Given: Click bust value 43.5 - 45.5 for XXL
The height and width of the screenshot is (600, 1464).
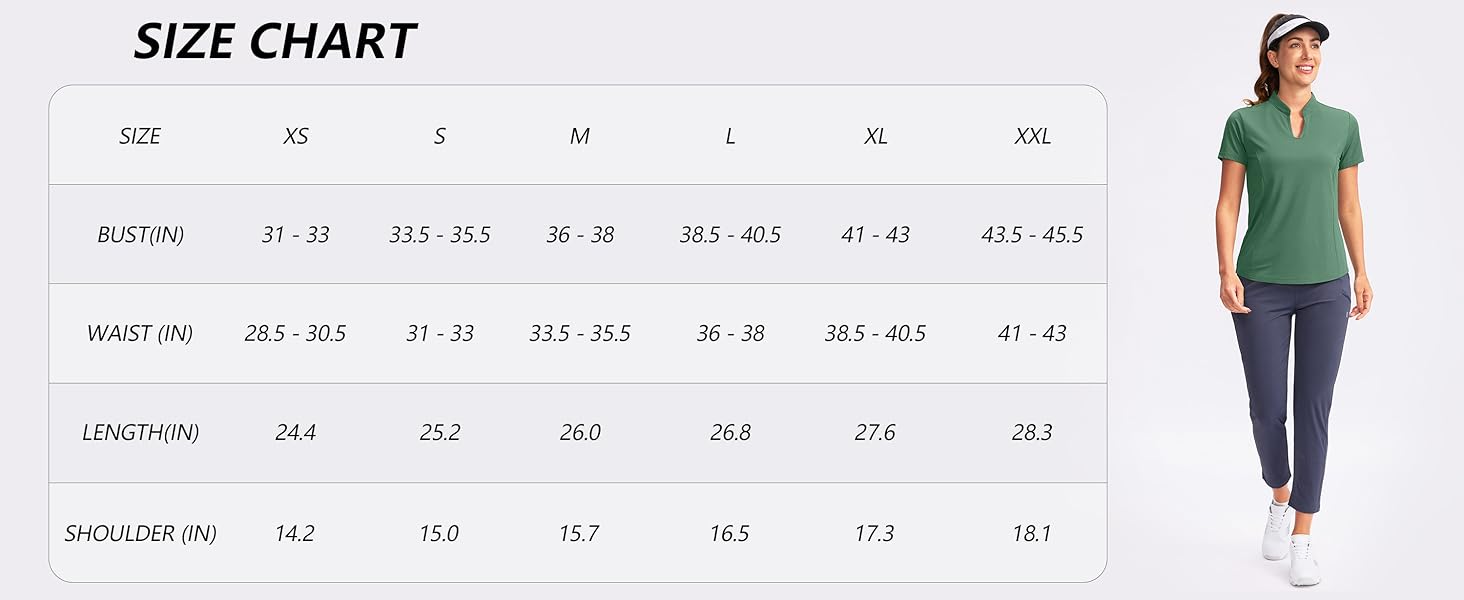Looking at the screenshot, I should pos(1032,235).
